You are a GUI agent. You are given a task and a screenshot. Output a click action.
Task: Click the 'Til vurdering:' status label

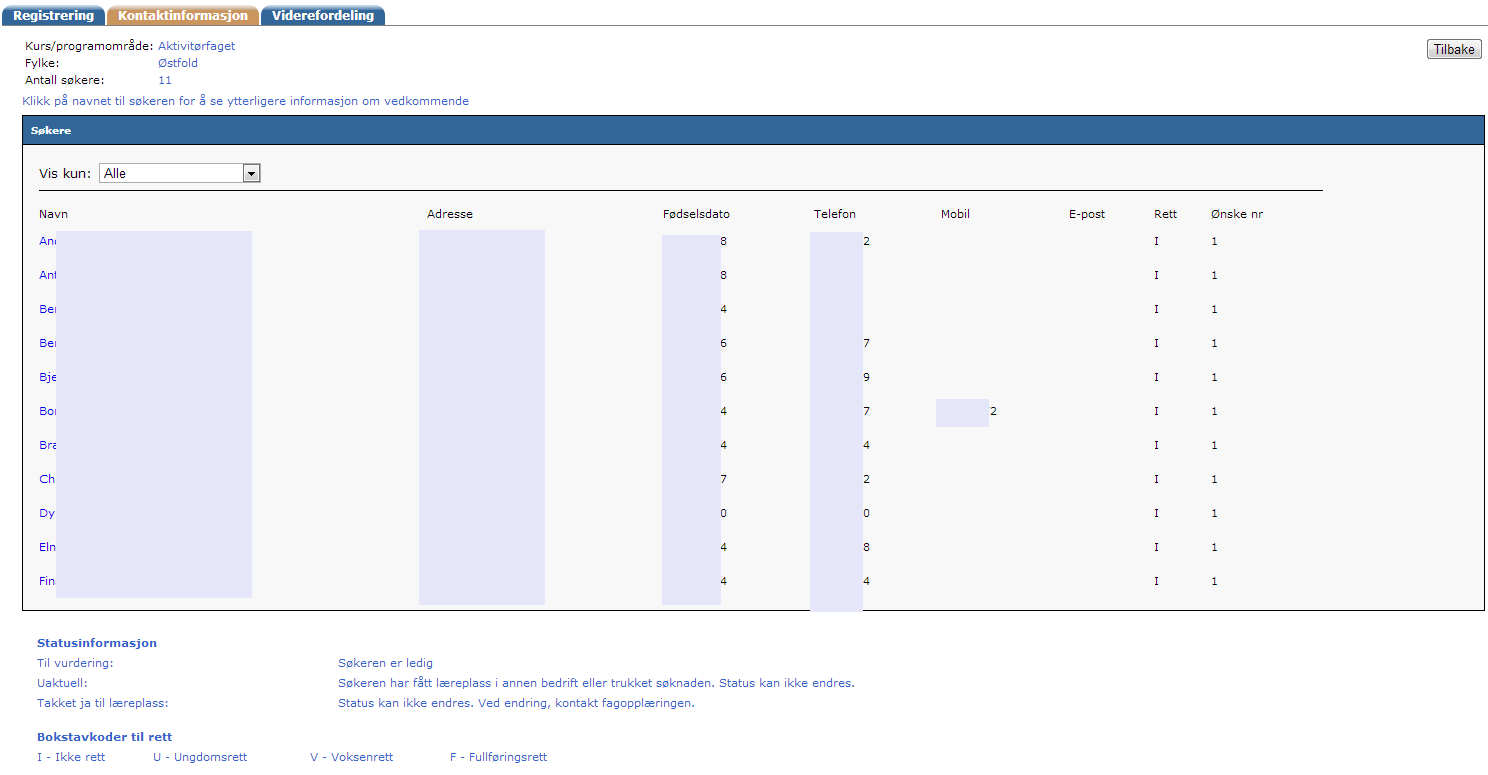click(75, 663)
